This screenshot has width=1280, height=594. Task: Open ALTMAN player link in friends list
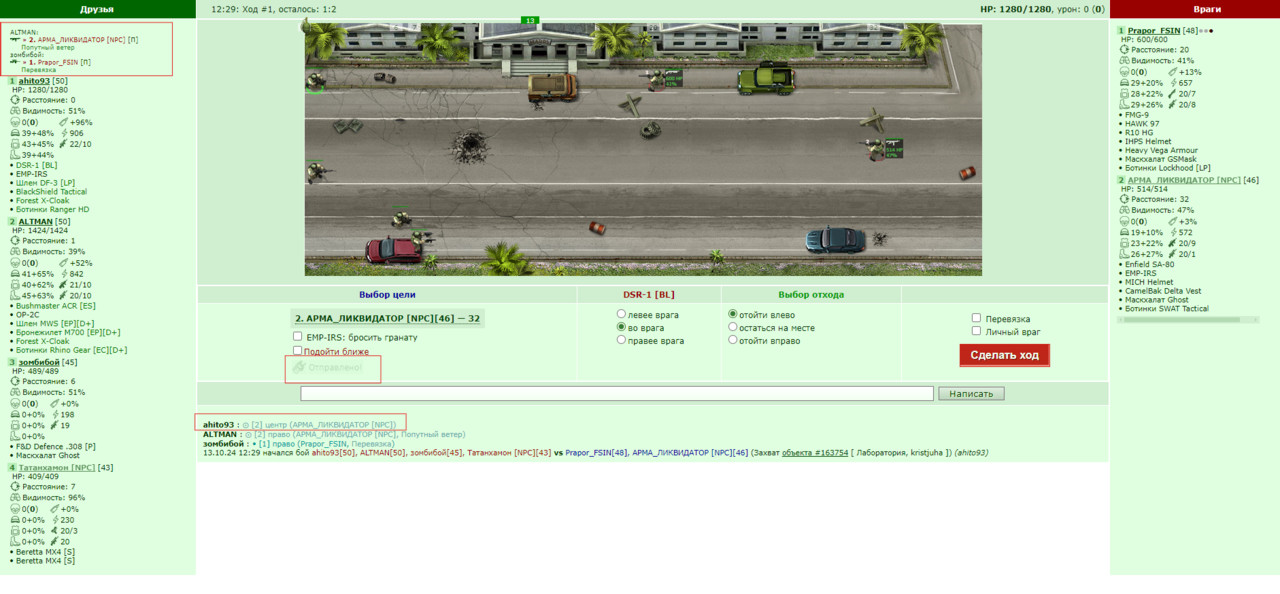click(x=35, y=222)
